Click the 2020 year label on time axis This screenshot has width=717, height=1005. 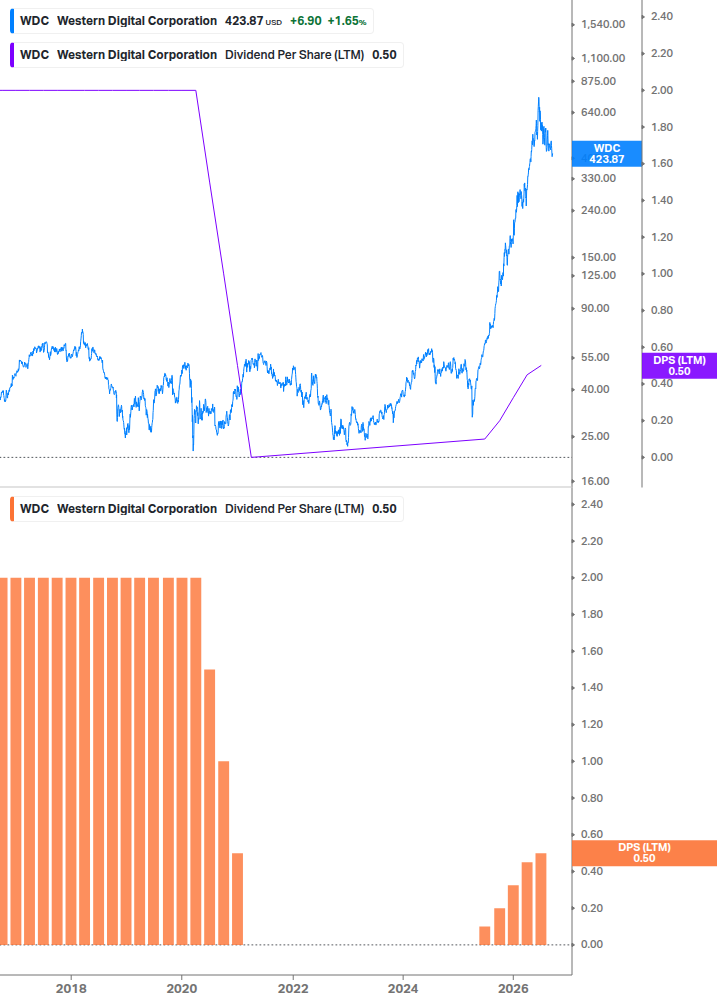coord(182,988)
